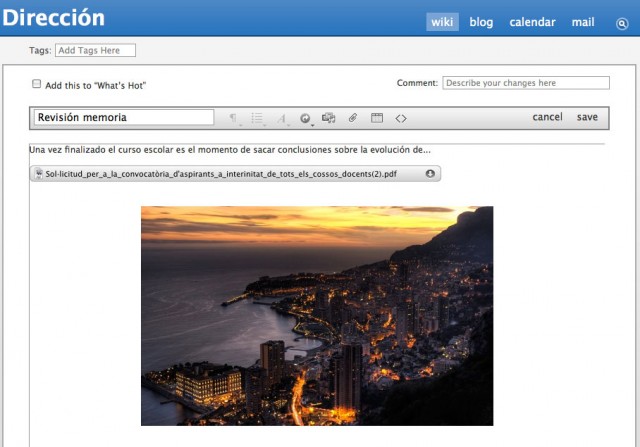Switch to the wiki tab

click(x=442, y=22)
